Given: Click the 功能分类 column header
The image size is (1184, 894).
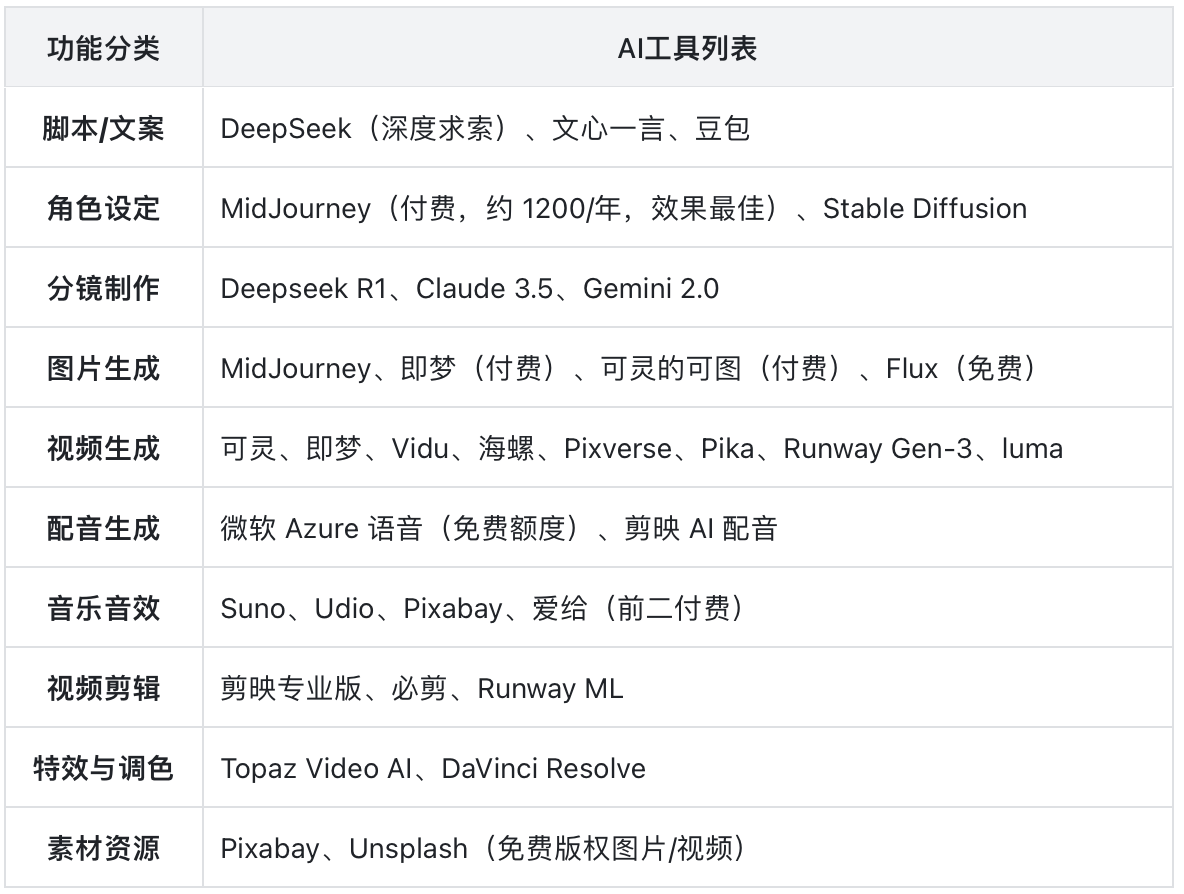Looking at the screenshot, I should (x=103, y=49).
